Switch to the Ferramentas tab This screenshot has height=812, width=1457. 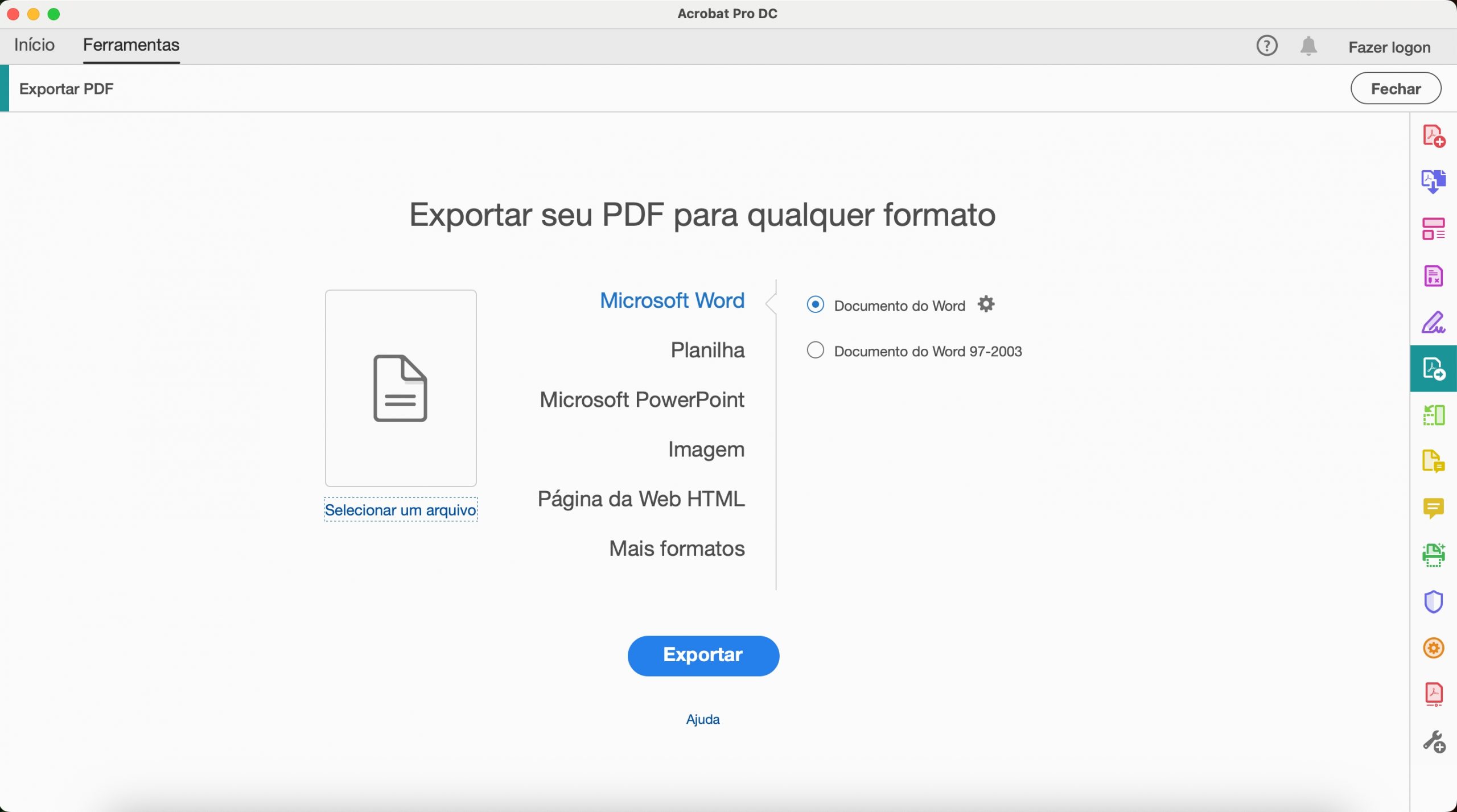131,45
